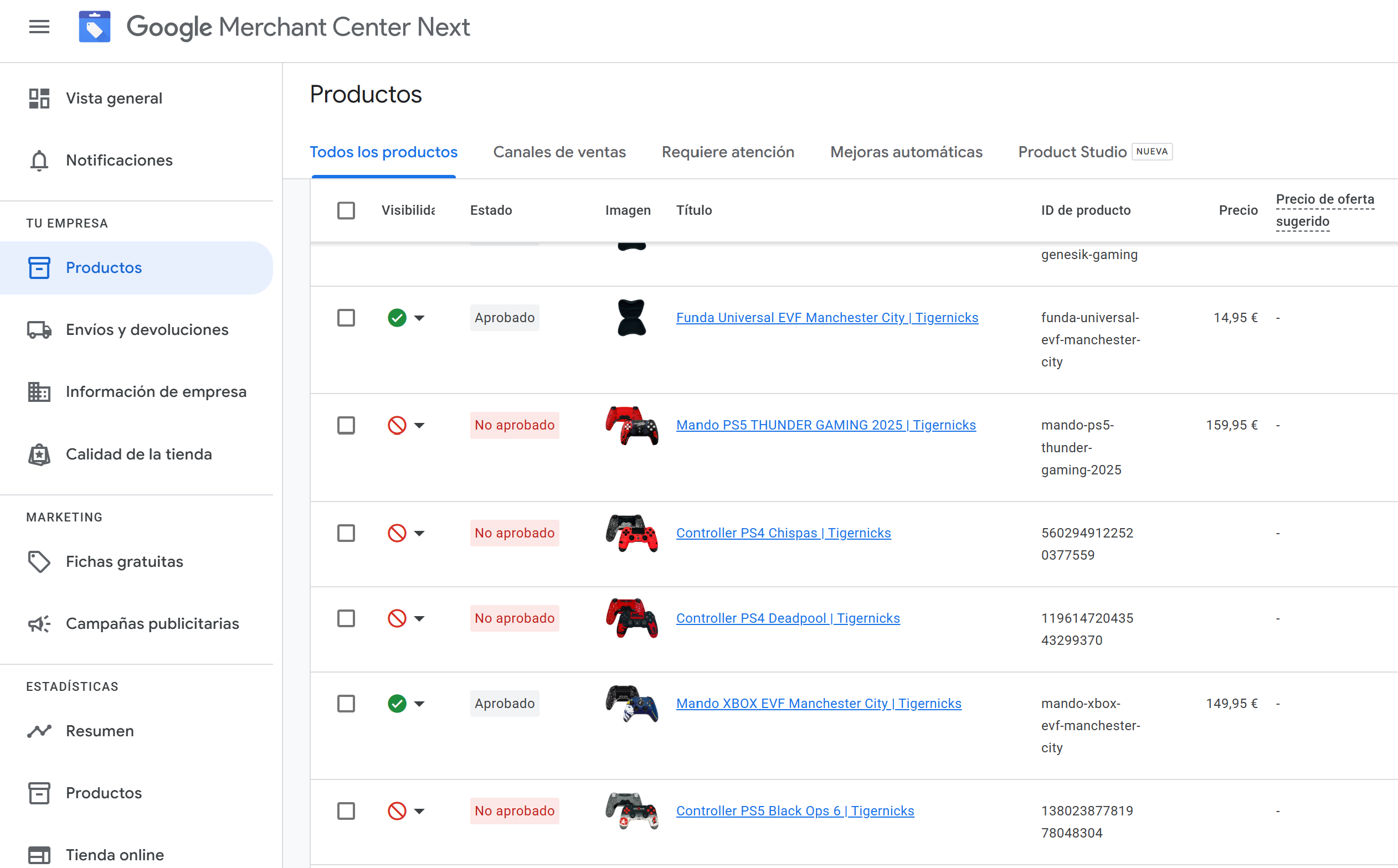Click the Funda Universal product thumbnail
Viewport: 1398px width, 868px height.
tap(632, 317)
